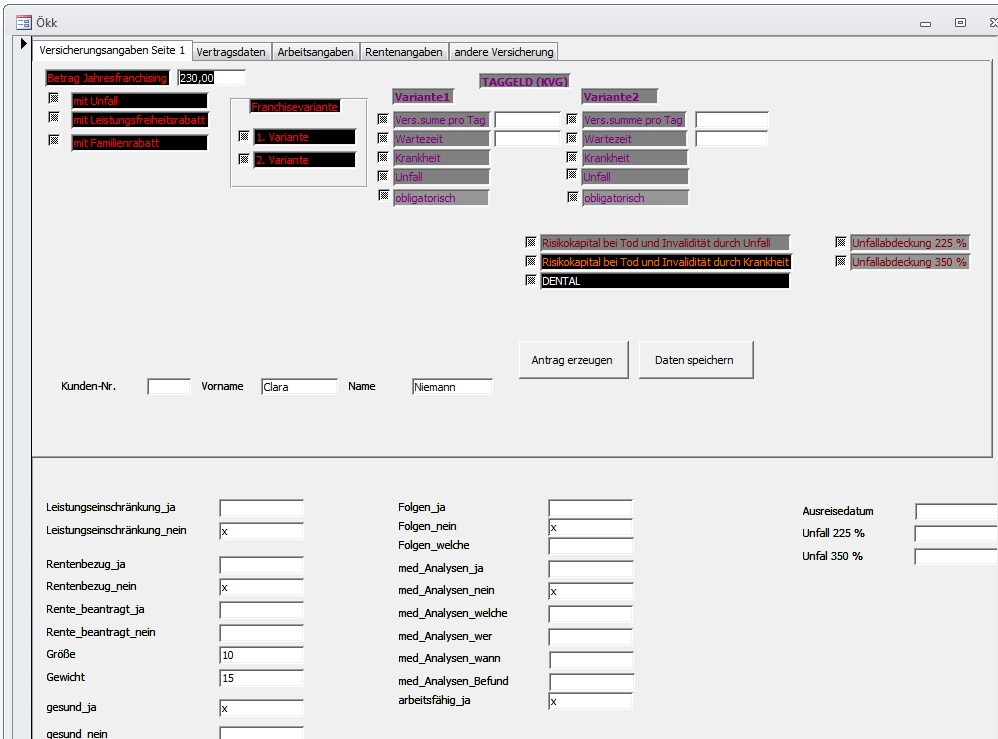This screenshot has height=739, width=998.
Task: Click the Ökk form icon in title bar
Action: point(23,23)
